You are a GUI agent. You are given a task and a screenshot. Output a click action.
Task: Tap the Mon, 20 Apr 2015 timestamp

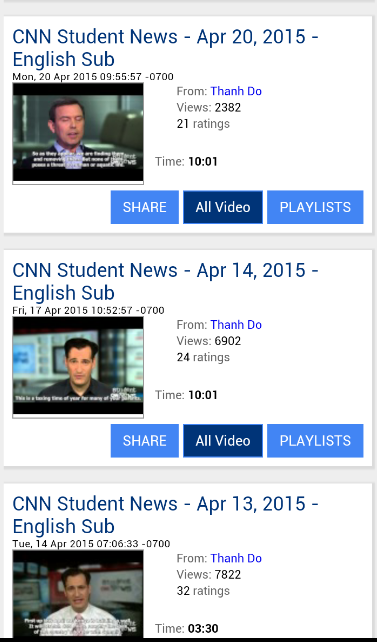tap(93, 77)
